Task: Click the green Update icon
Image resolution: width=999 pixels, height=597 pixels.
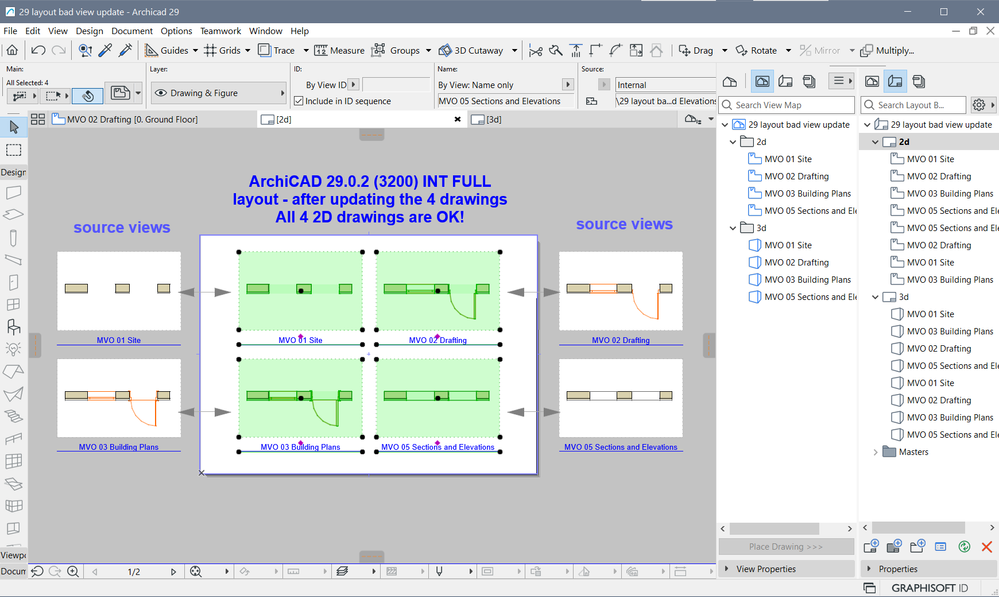Action: click(x=964, y=547)
